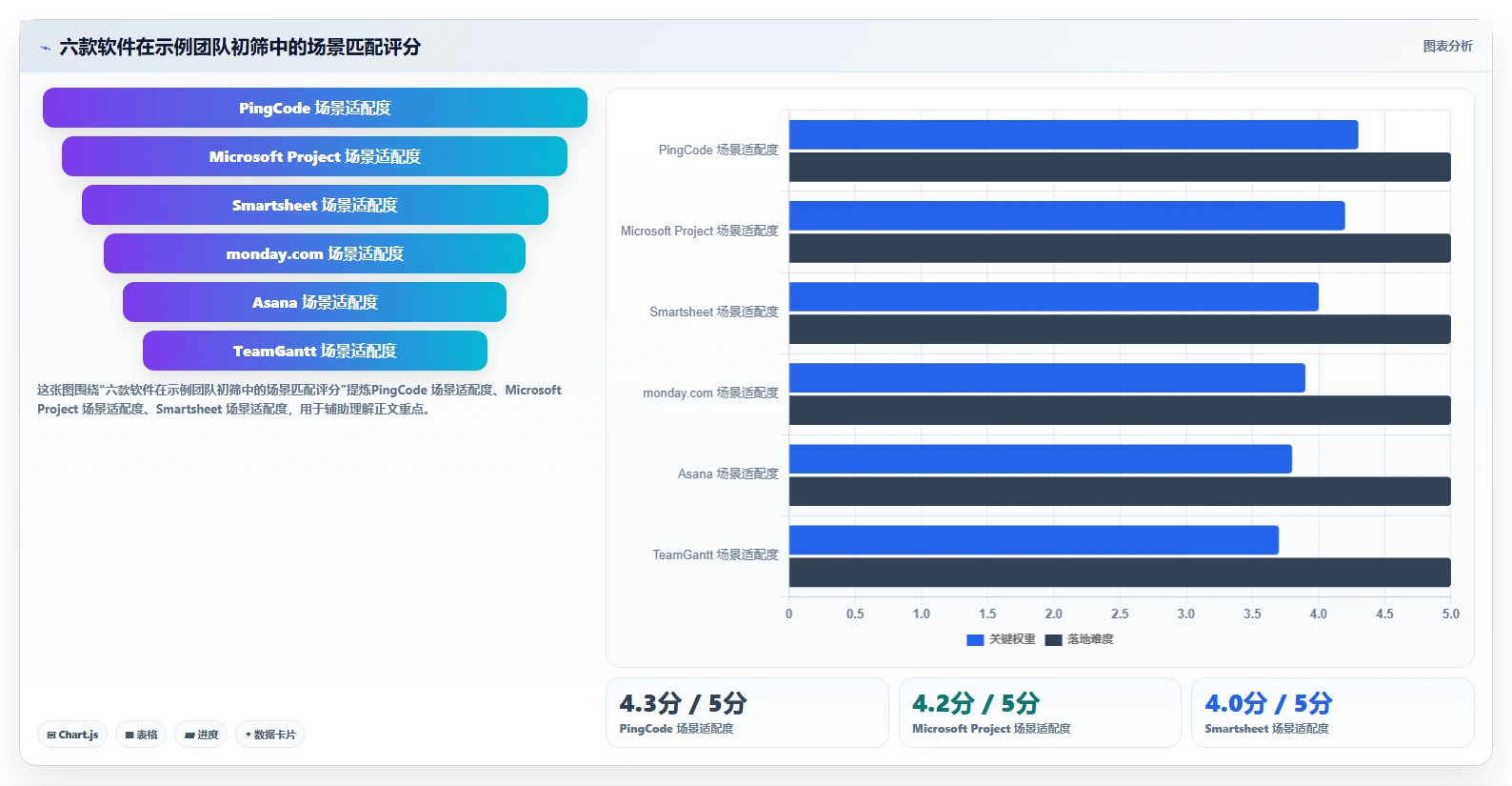Click the Asana 场景适配度 axis label
This screenshot has height=786, width=1512.
point(728,474)
